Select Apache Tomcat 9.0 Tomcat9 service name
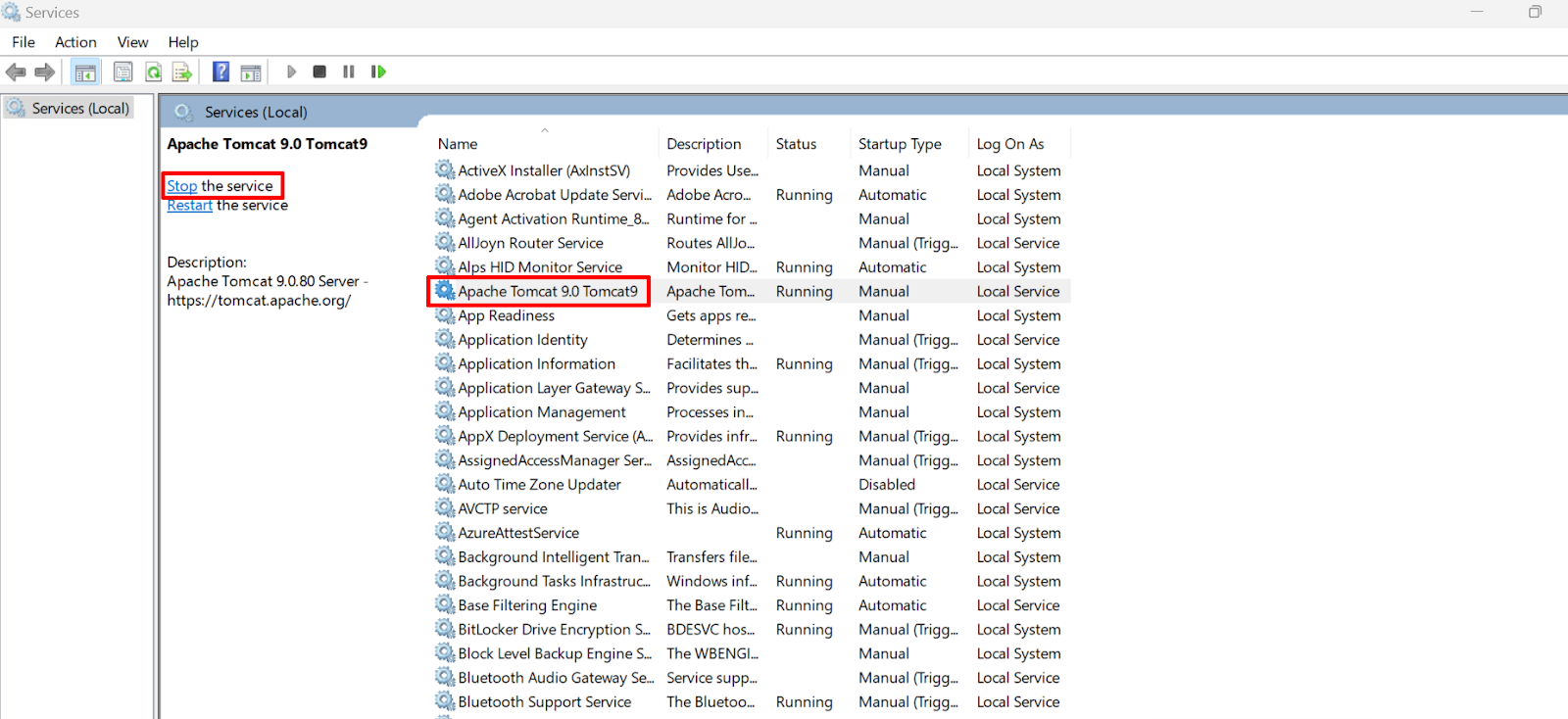Screen dimensions: 1568x719 coord(548,291)
